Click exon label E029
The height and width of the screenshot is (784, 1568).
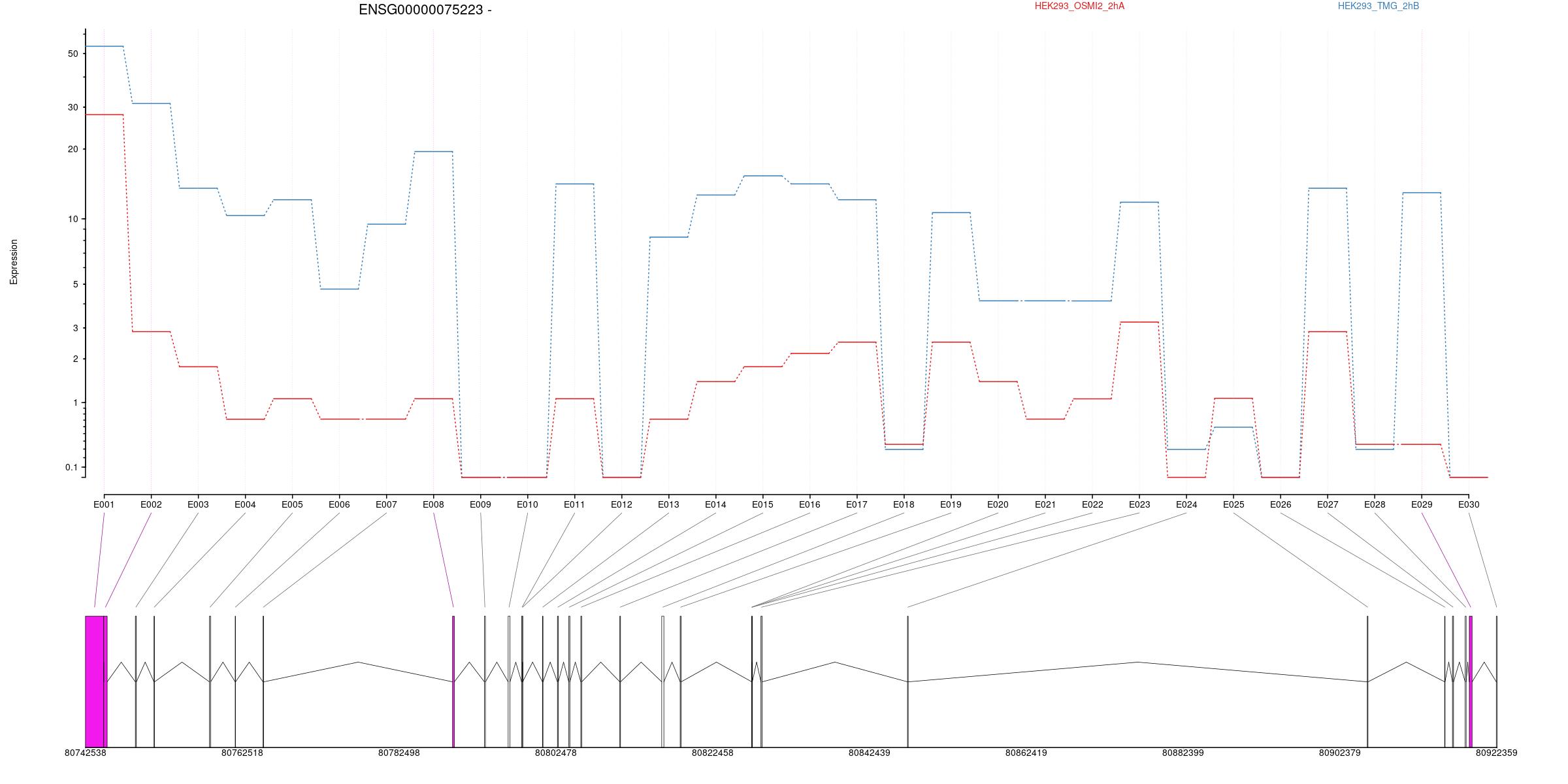[x=1422, y=504]
